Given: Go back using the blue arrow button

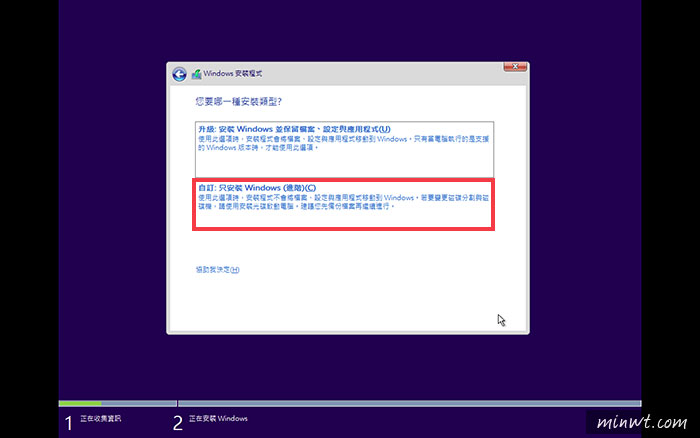Looking at the screenshot, I should (179, 74).
